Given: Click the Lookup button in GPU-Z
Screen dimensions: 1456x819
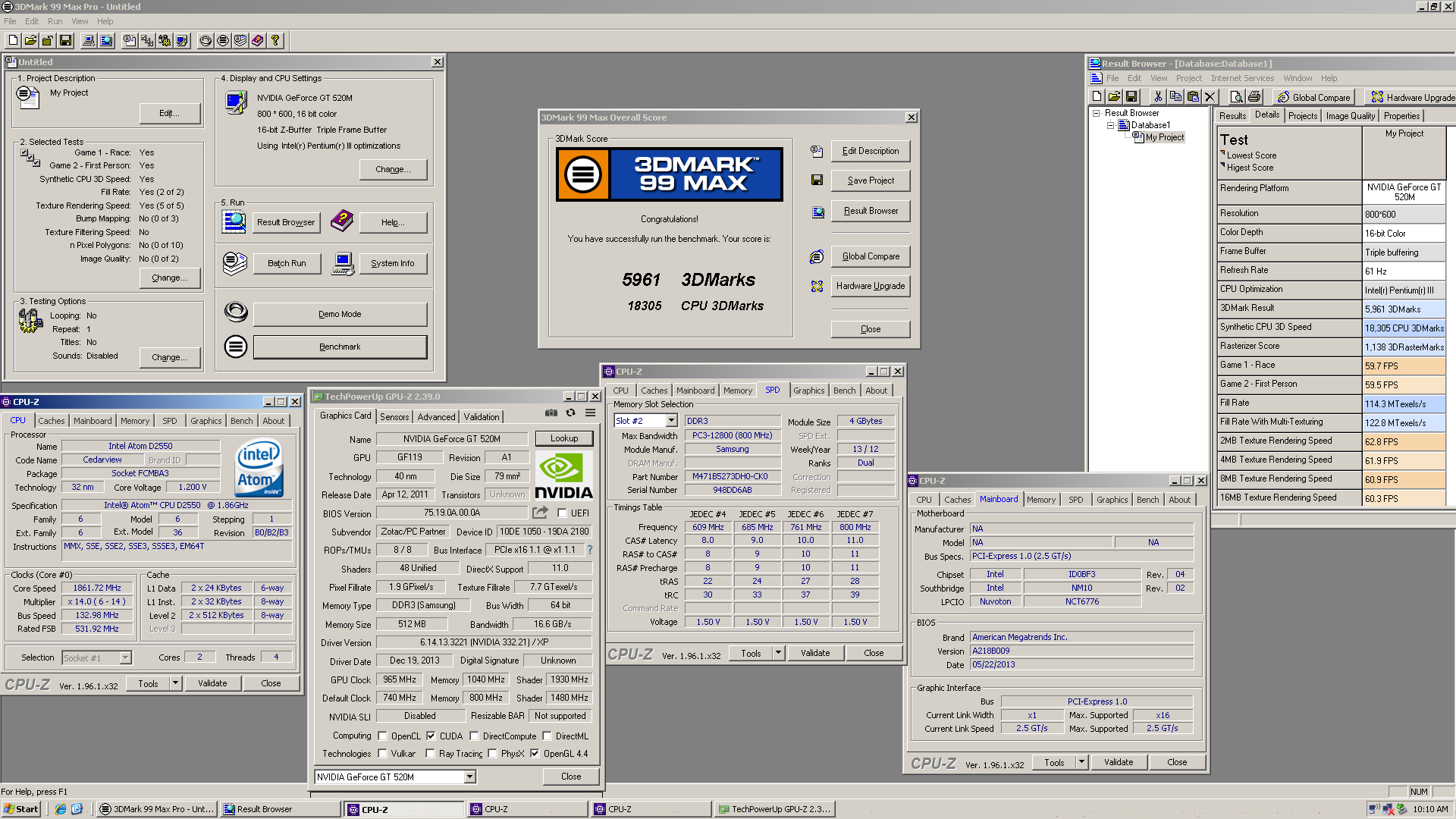Looking at the screenshot, I should (564, 438).
